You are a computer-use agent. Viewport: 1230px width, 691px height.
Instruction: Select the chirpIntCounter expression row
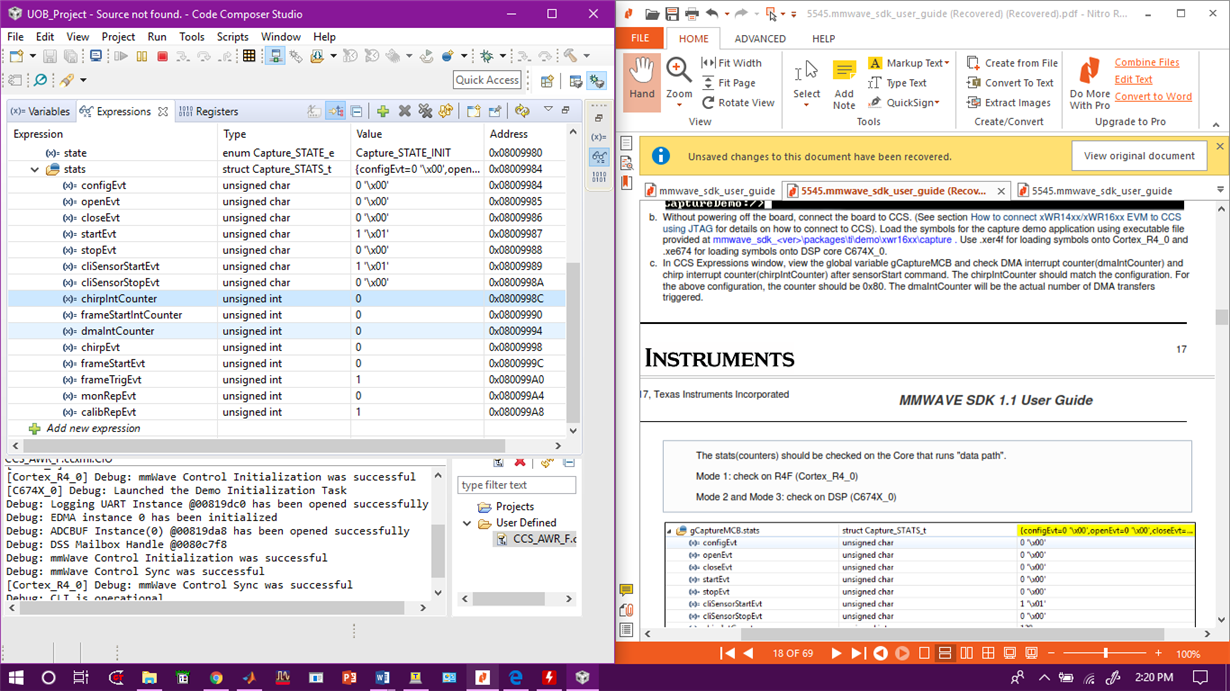[x=286, y=299]
